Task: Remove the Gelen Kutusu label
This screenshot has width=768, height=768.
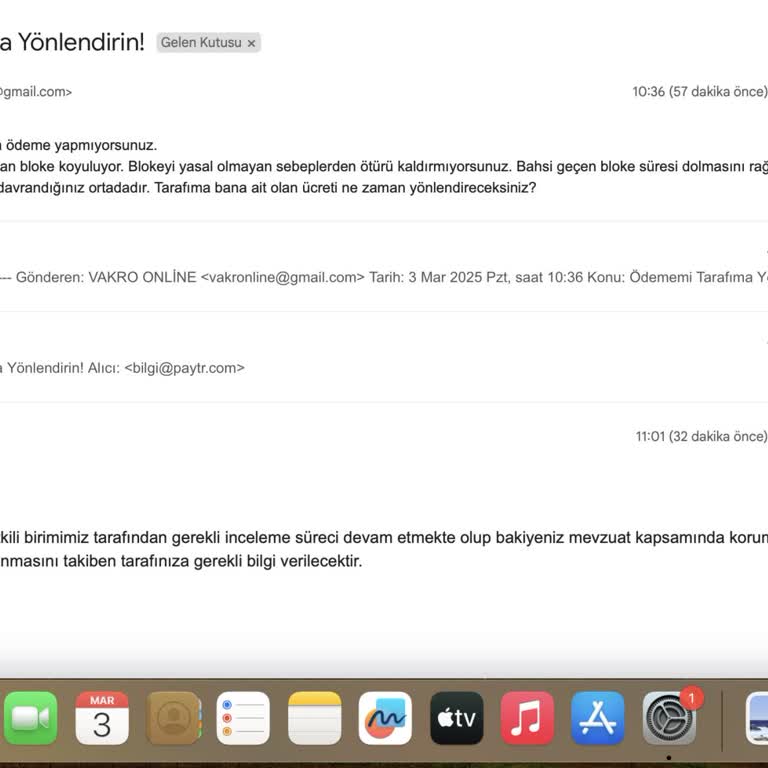Action: pos(251,43)
